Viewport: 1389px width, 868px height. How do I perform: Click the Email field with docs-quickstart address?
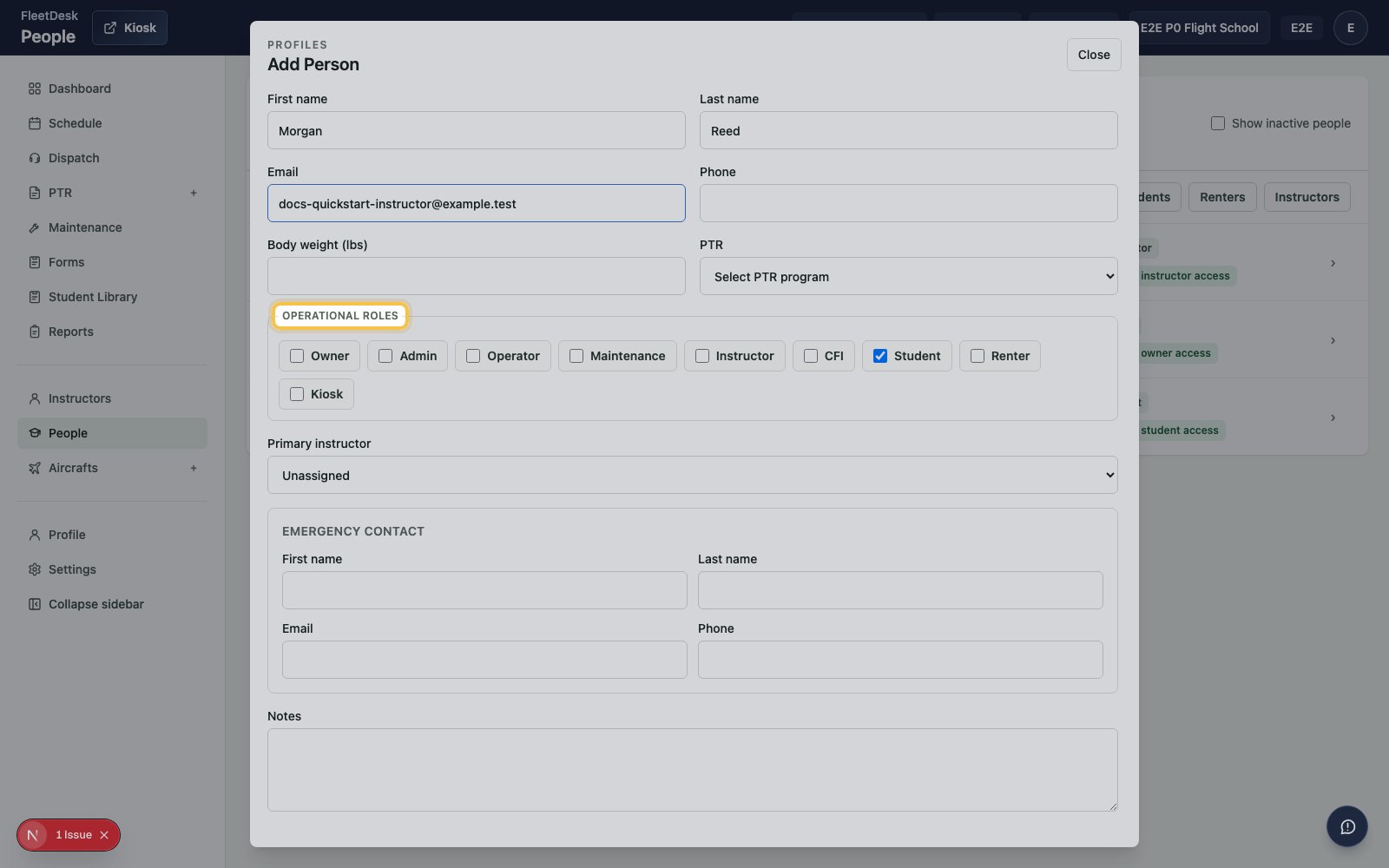pyautogui.click(x=476, y=203)
